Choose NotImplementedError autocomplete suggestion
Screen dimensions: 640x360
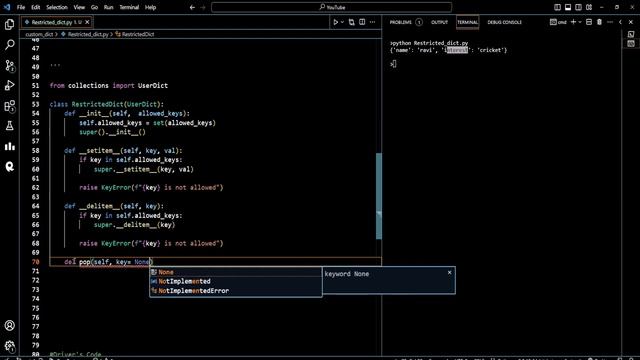tap(236, 291)
